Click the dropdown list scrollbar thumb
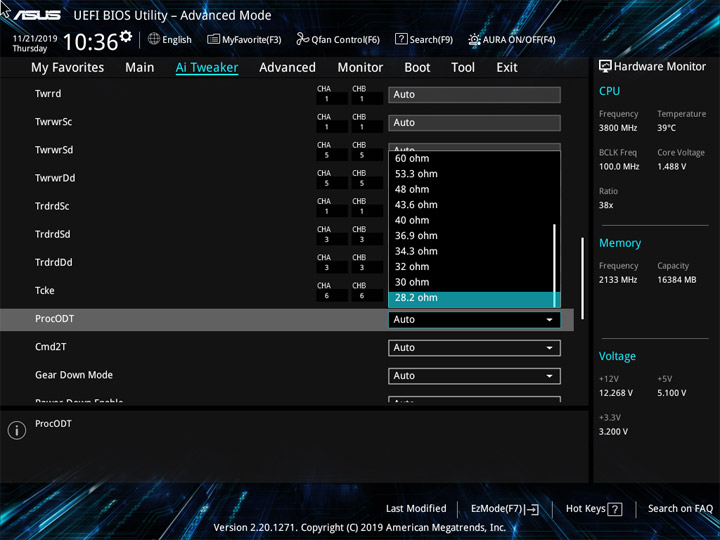This screenshot has width=720, height=540. (555, 265)
